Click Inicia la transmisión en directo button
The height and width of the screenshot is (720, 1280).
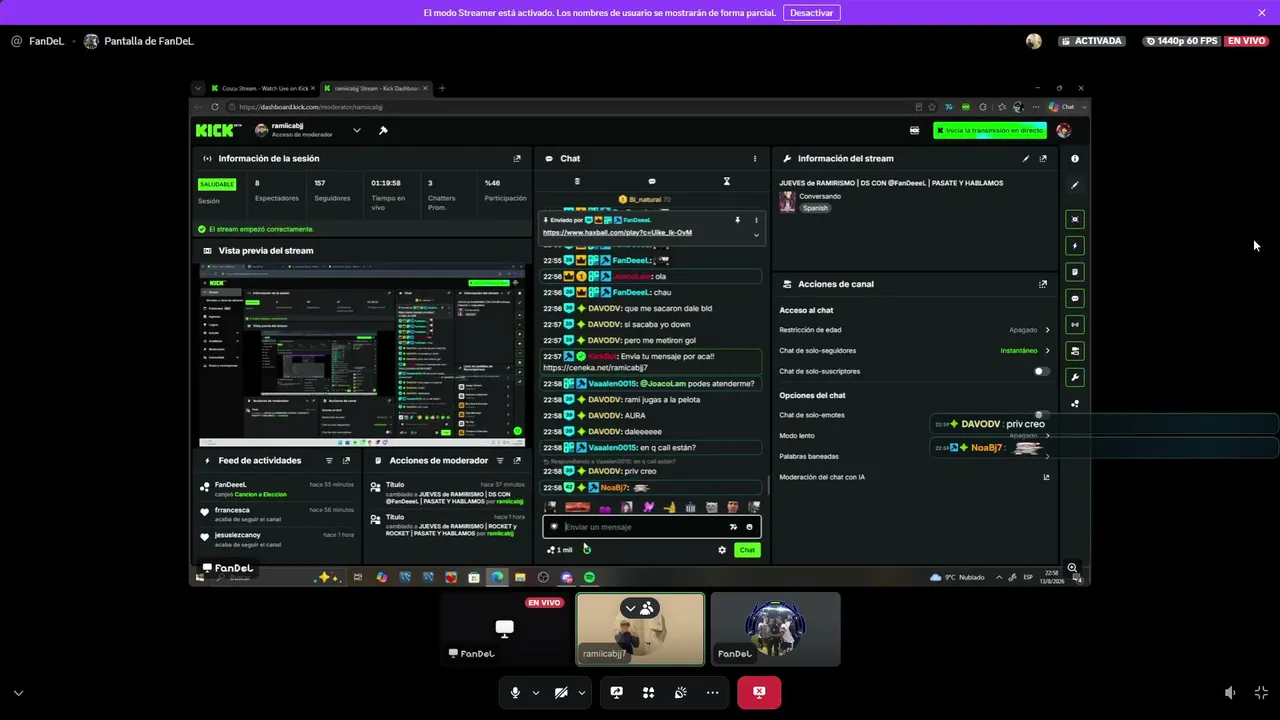[x=990, y=130]
